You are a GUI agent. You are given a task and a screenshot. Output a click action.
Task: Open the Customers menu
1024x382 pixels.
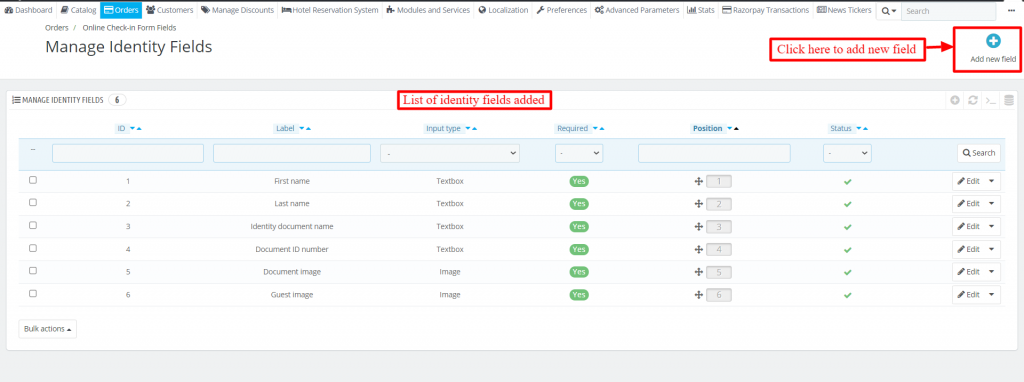[170, 10]
